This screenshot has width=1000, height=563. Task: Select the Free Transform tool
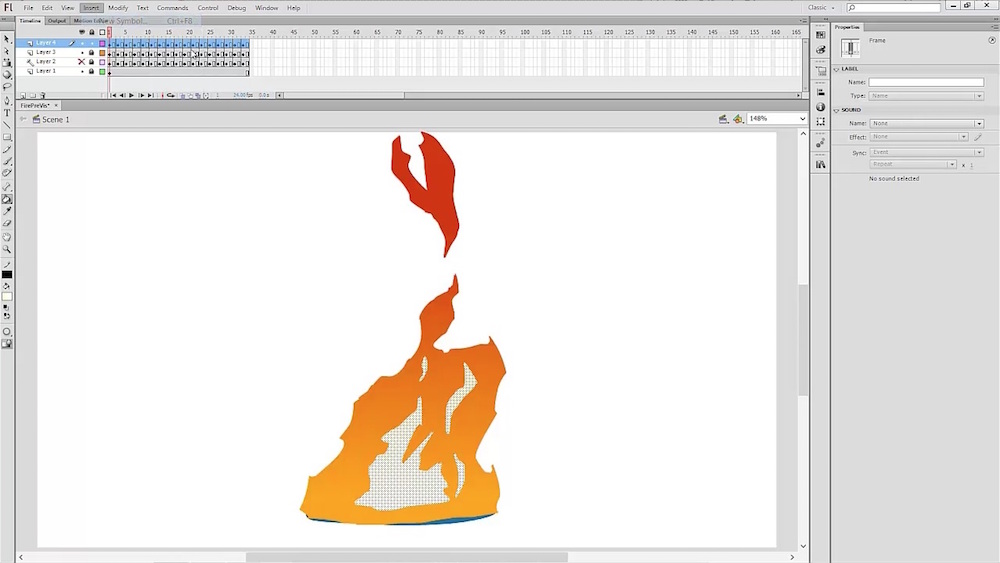pyautogui.click(x=7, y=63)
